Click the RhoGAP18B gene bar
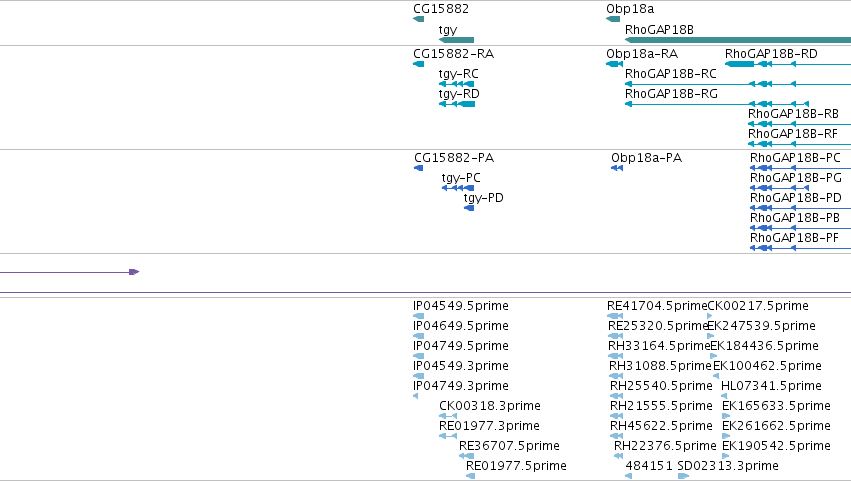Image resolution: width=851 pixels, height=481 pixels. [738, 40]
